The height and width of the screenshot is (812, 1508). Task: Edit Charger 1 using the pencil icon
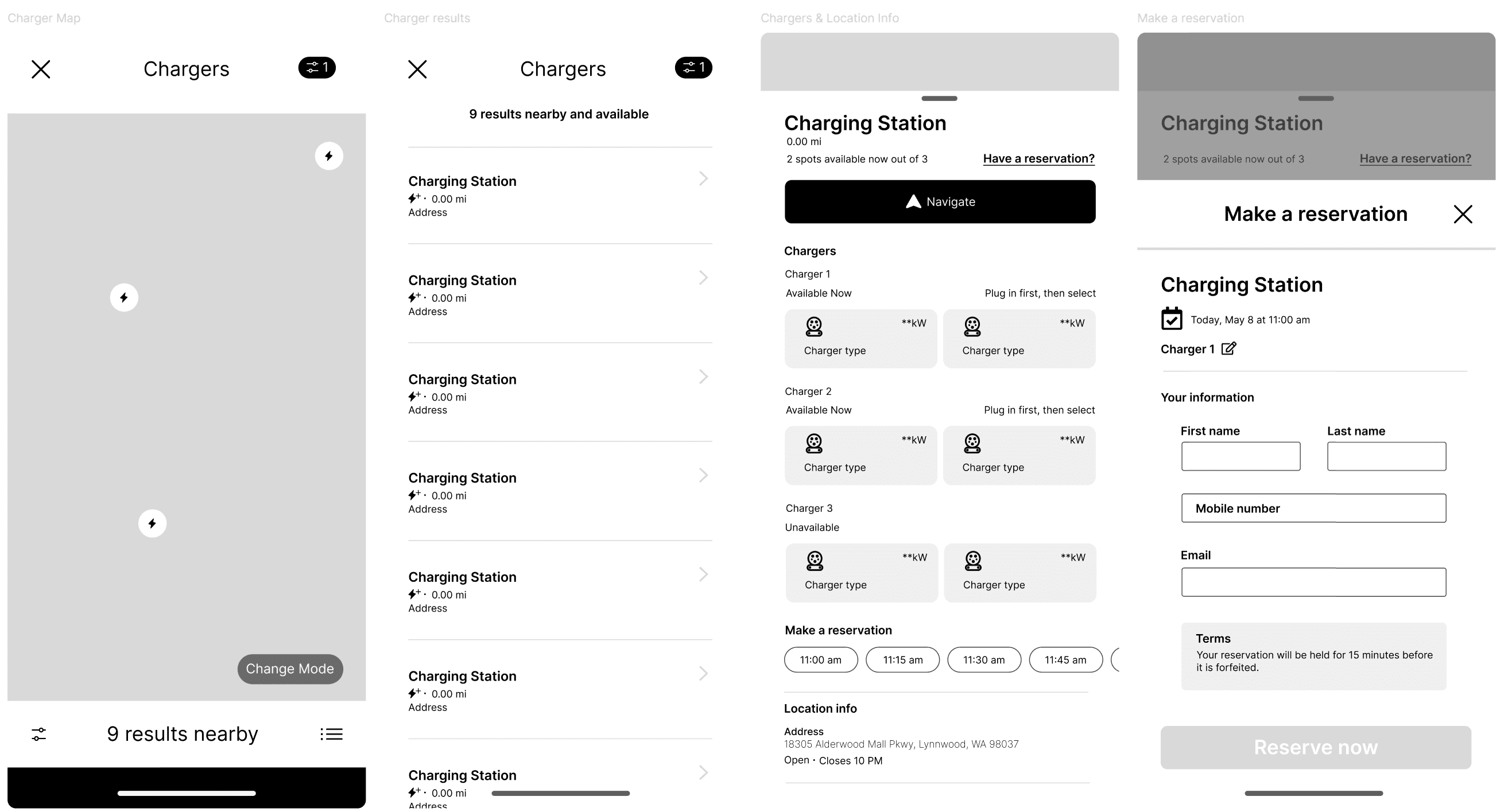pos(1228,349)
